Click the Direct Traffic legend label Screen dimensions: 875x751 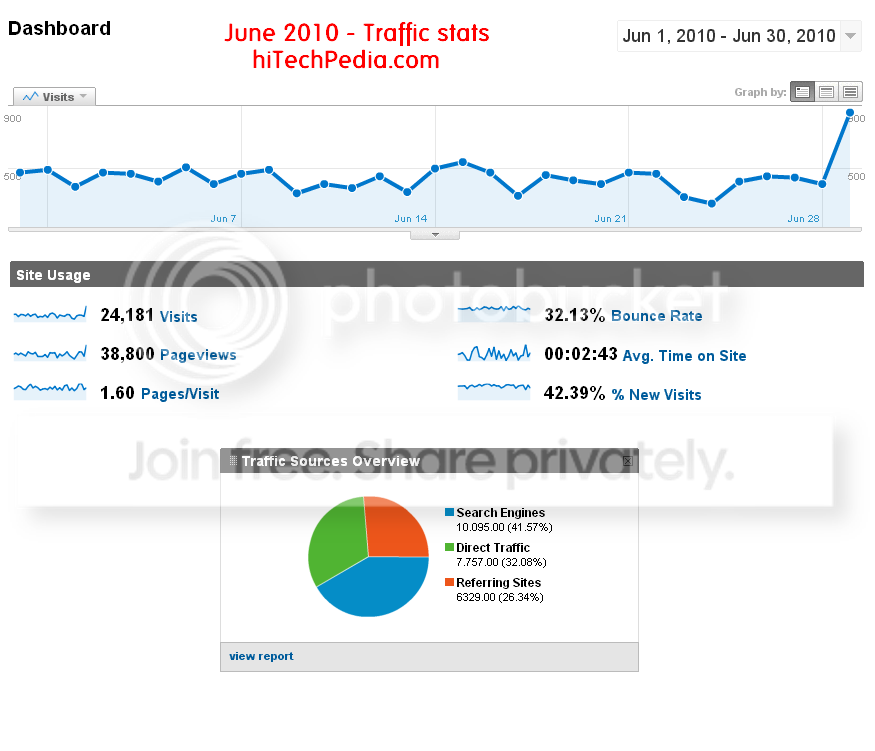(x=493, y=547)
